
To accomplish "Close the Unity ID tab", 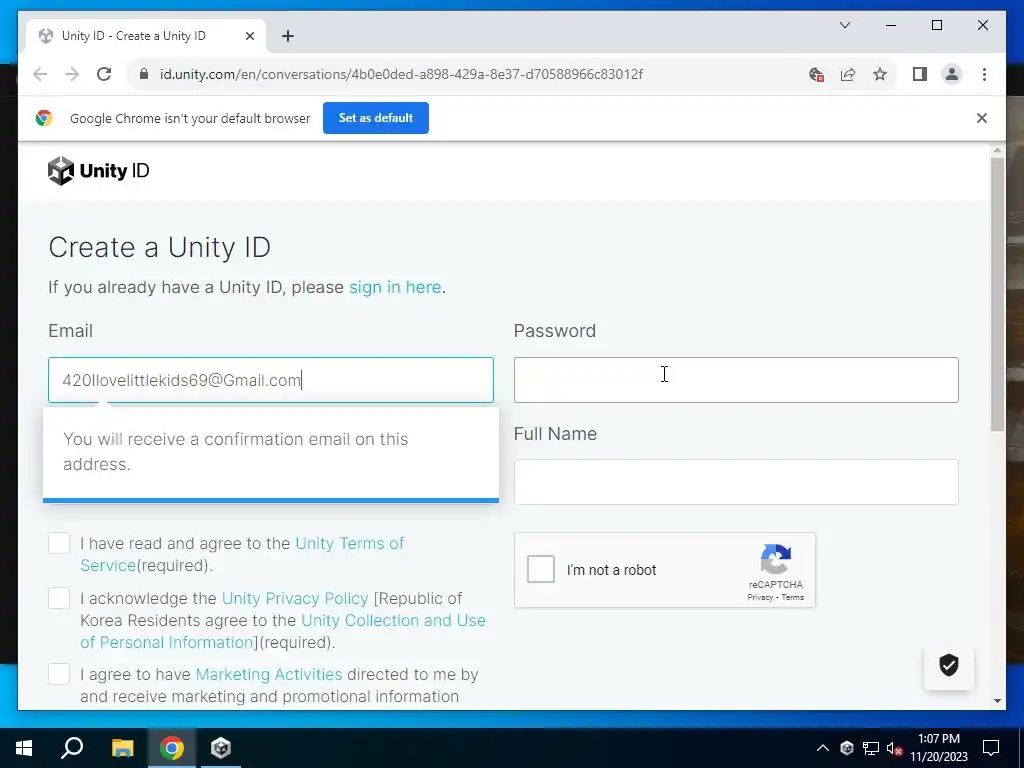I will click(x=249, y=36).
